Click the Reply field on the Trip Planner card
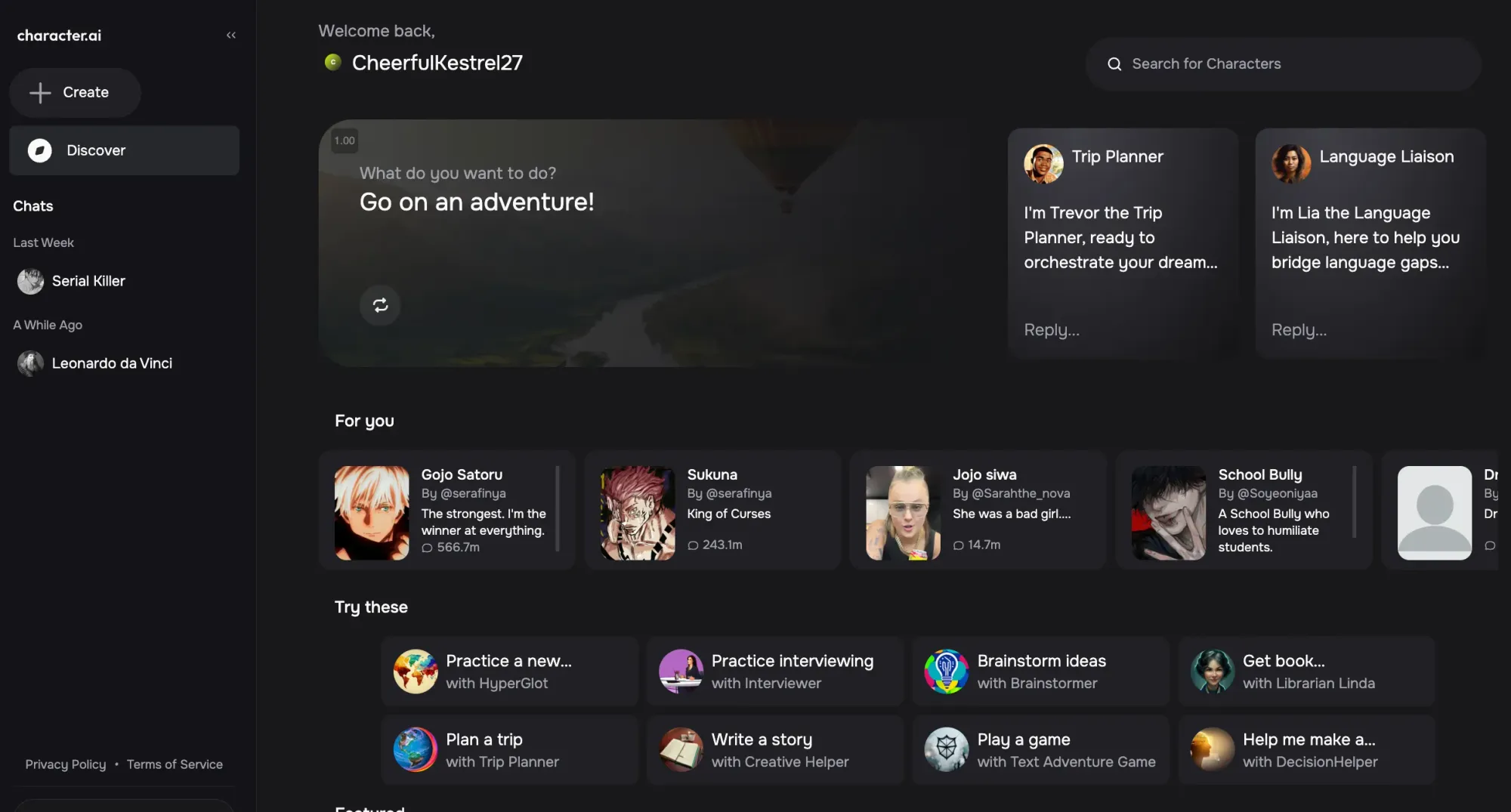Screen dimensions: 1511x812 click(1052, 329)
